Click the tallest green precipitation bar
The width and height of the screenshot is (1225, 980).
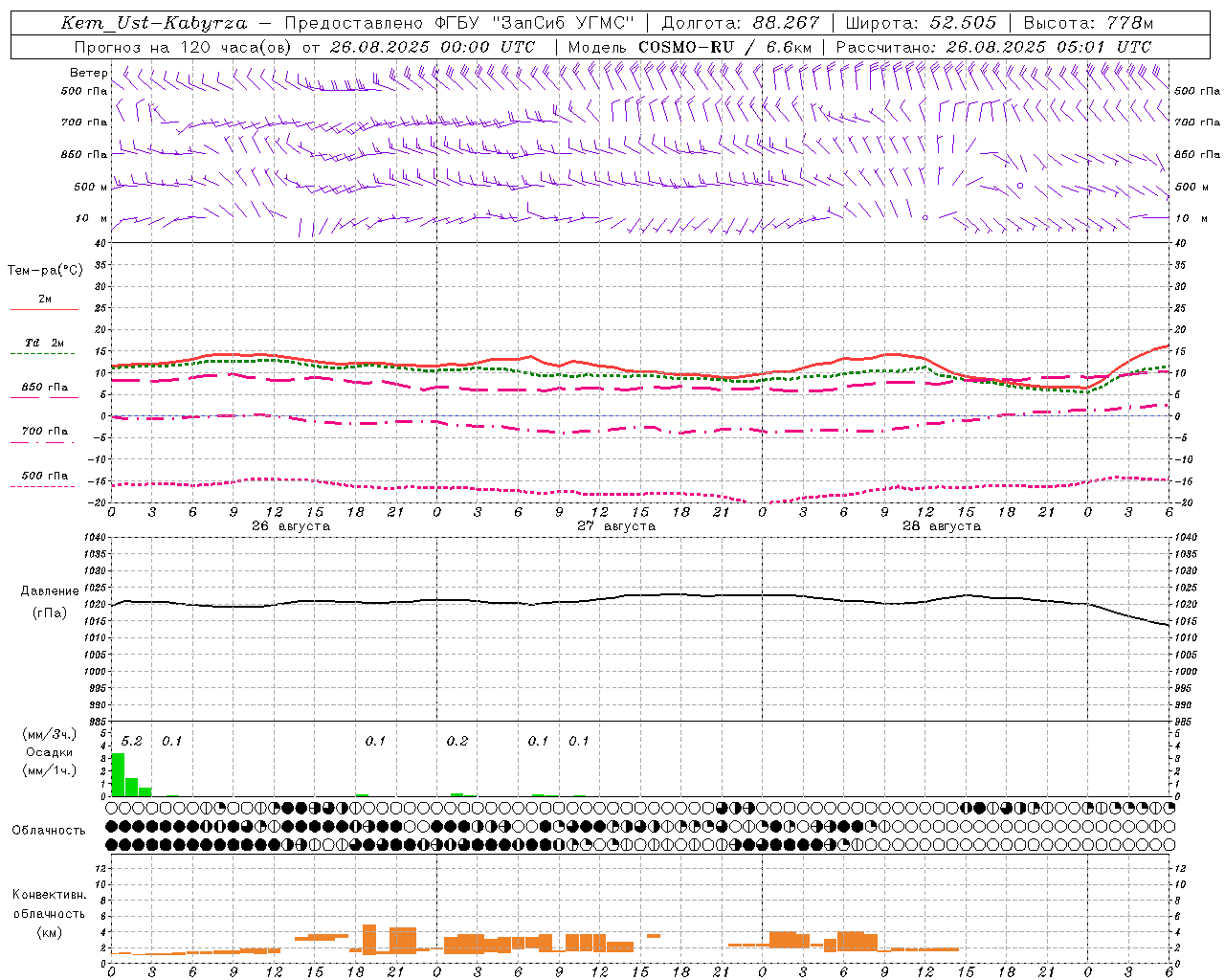point(118,774)
